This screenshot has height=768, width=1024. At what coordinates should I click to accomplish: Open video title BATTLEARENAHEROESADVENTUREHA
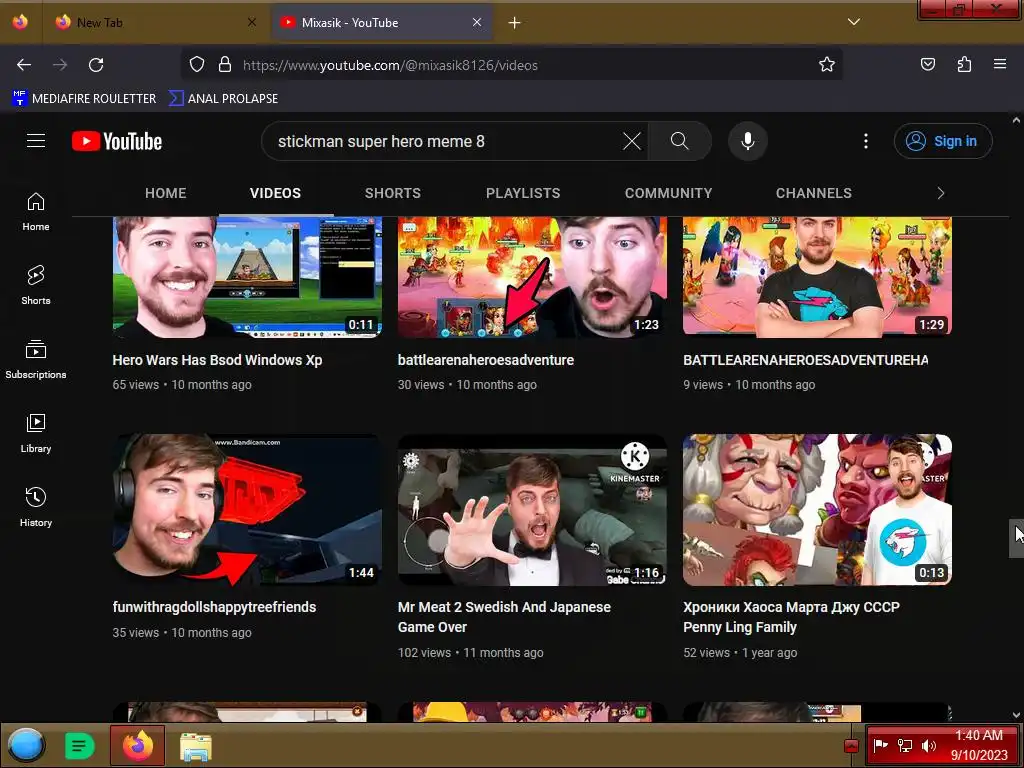click(x=805, y=360)
